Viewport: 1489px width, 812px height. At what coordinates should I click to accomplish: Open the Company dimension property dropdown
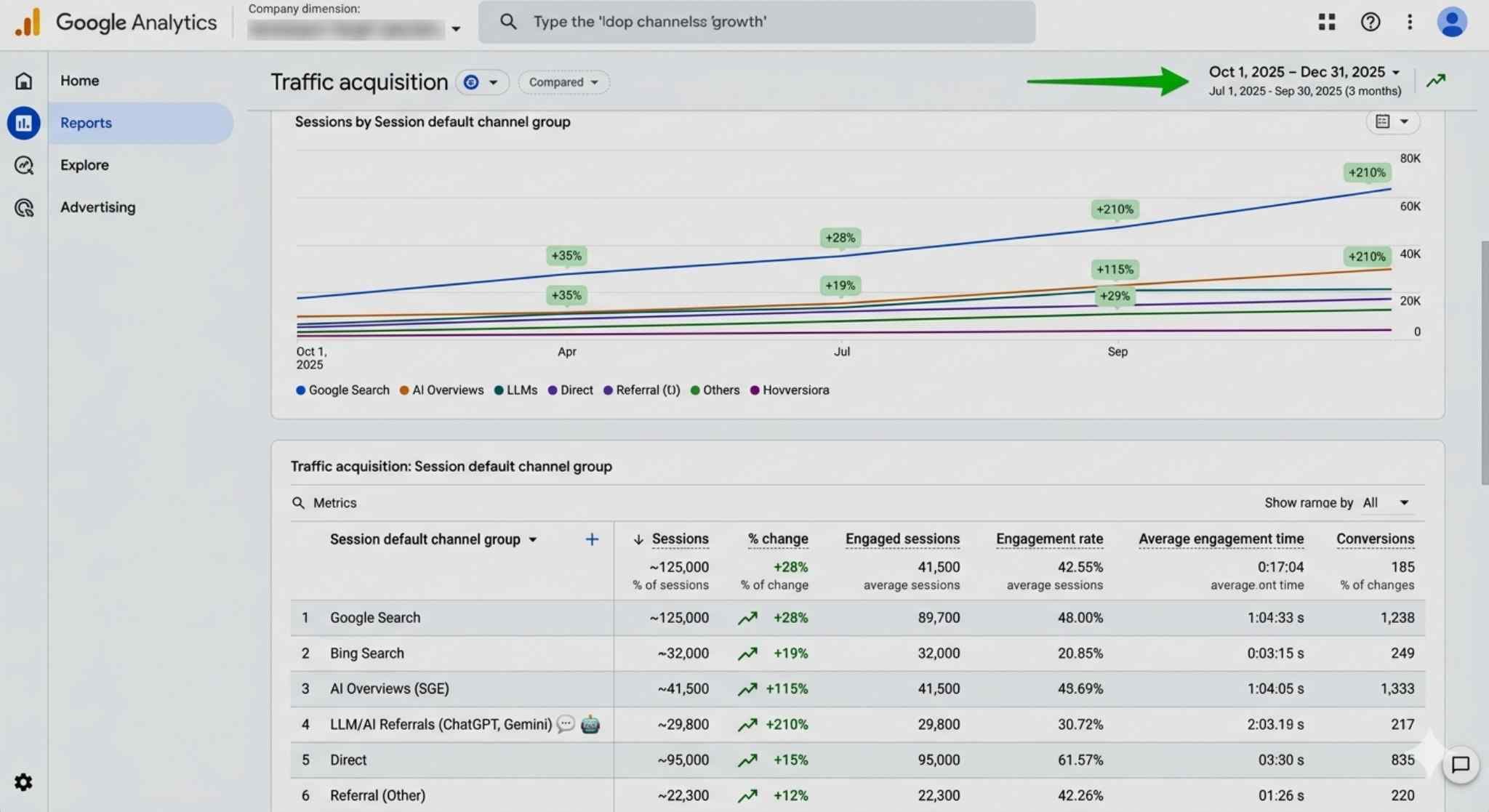pyautogui.click(x=354, y=29)
